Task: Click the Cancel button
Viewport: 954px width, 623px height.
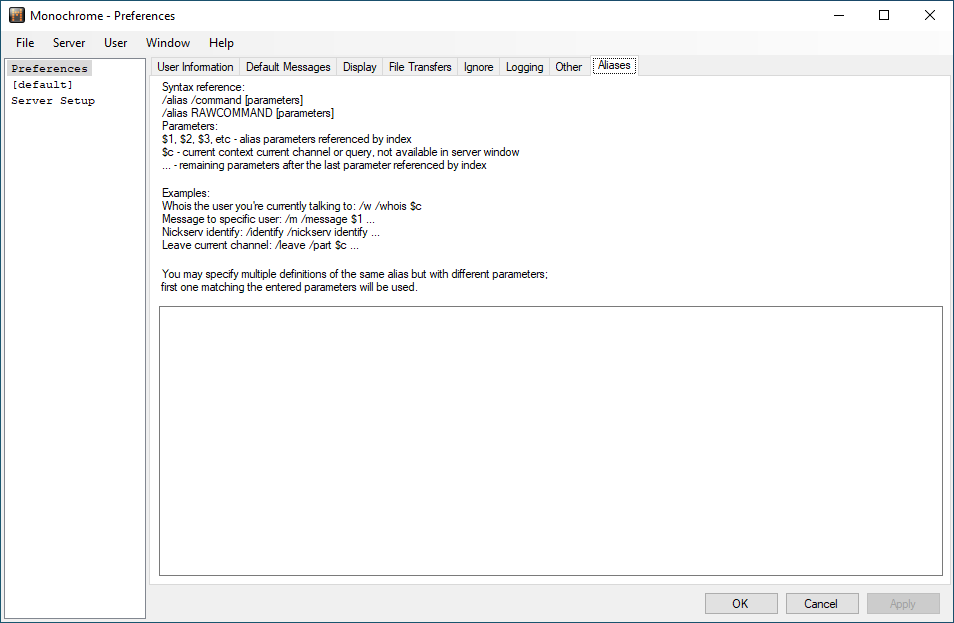Action: click(x=821, y=603)
